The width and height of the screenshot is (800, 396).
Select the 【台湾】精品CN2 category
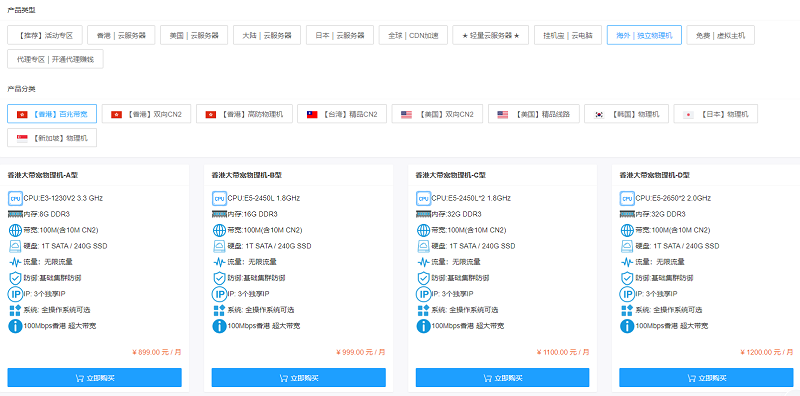(x=342, y=114)
